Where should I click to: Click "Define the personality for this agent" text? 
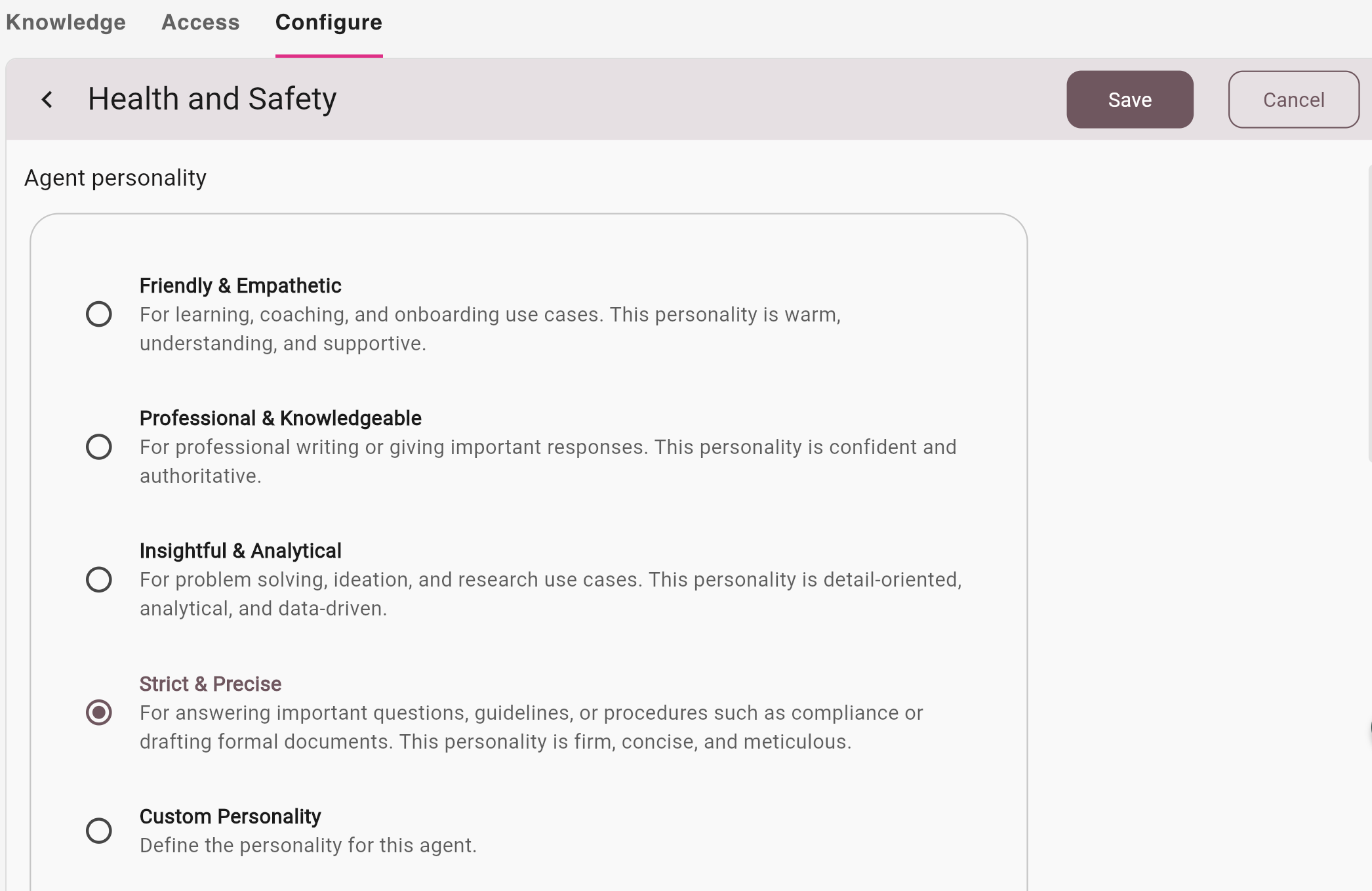[x=308, y=846]
